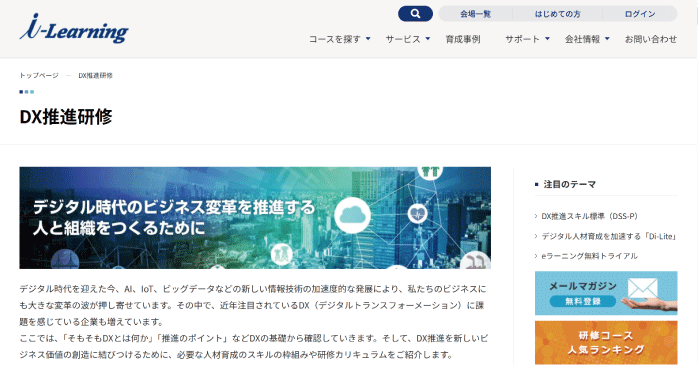Click the i-Learning logo
Viewport: 698px width, 365px height.
pyautogui.click(x=74, y=29)
